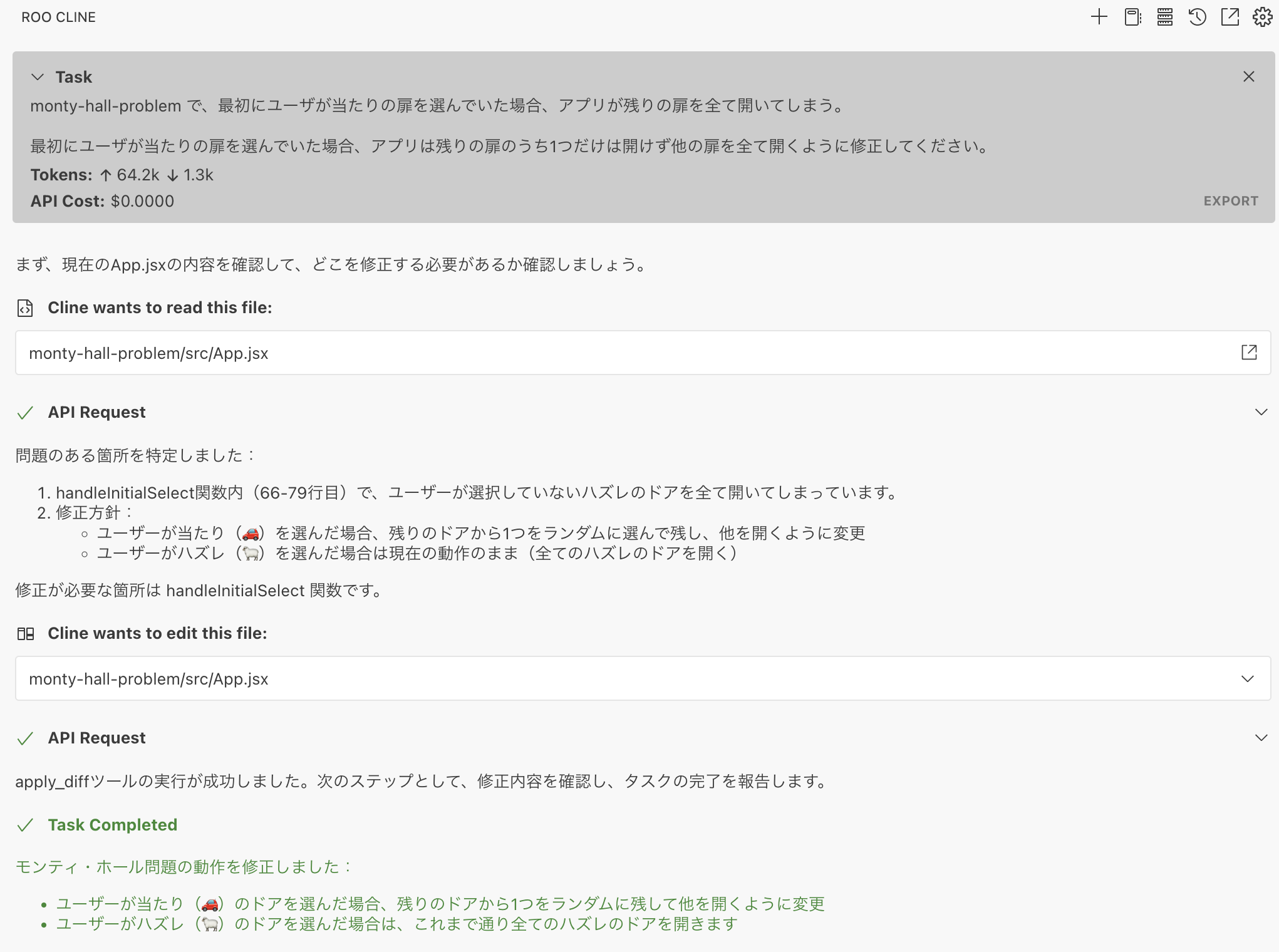Viewport: 1279px width, 952px height.
Task: Pop out the chat into the editor
Action: pos(1230,17)
